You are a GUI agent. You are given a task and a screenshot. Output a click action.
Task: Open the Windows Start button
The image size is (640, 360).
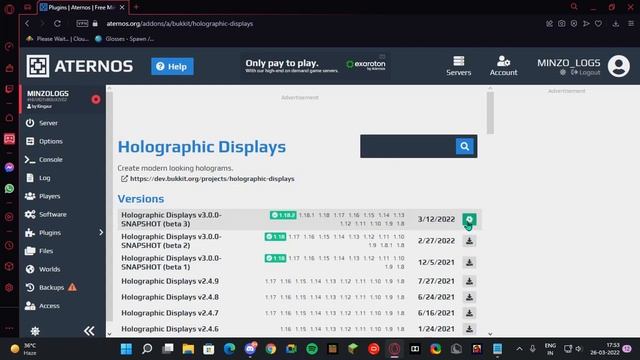[x=126, y=349]
